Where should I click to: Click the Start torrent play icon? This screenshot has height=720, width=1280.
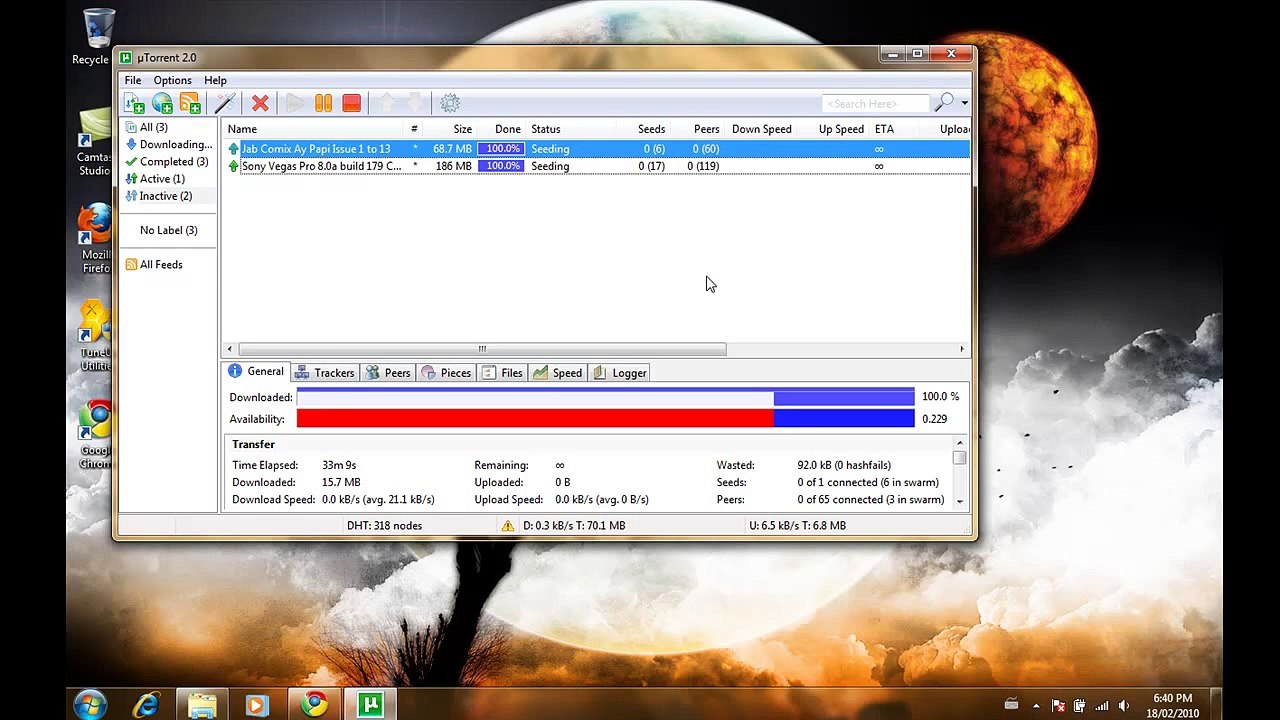click(295, 103)
